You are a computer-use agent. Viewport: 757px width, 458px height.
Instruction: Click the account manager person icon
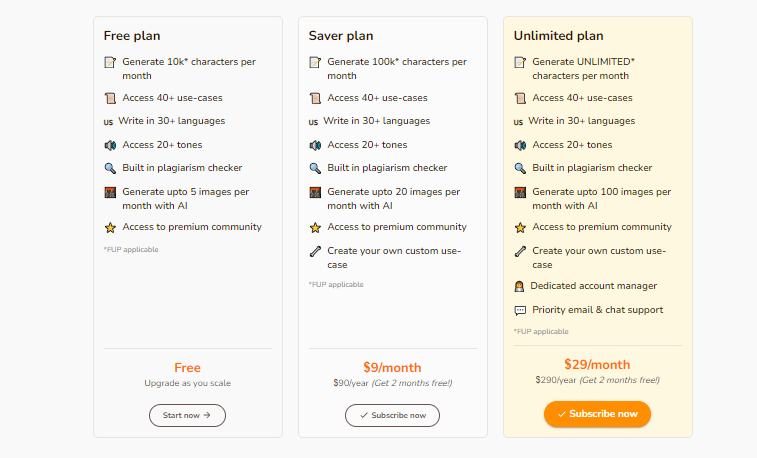click(520, 286)
